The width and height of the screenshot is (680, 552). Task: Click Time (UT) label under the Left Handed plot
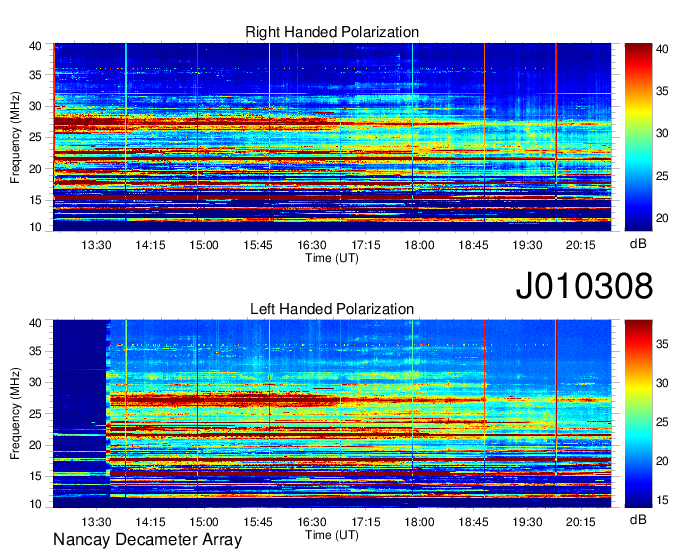(332, 535)
